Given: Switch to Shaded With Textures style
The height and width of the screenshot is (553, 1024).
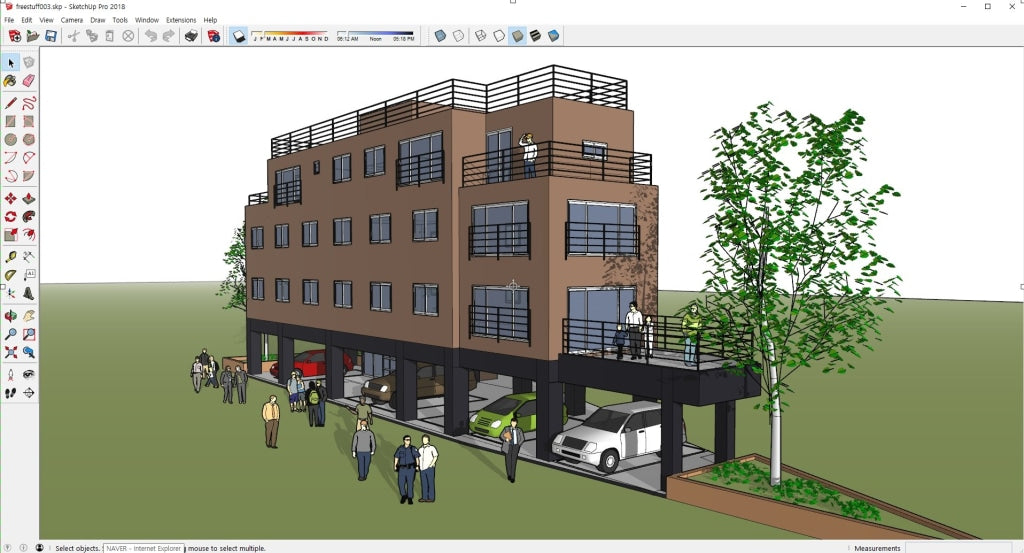Looking at the screenshot, I should point(517,36).
